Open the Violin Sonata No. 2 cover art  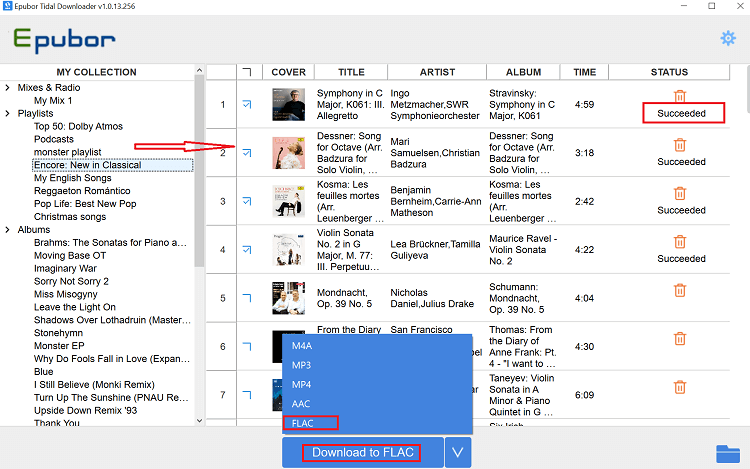(x=288, y=250)
